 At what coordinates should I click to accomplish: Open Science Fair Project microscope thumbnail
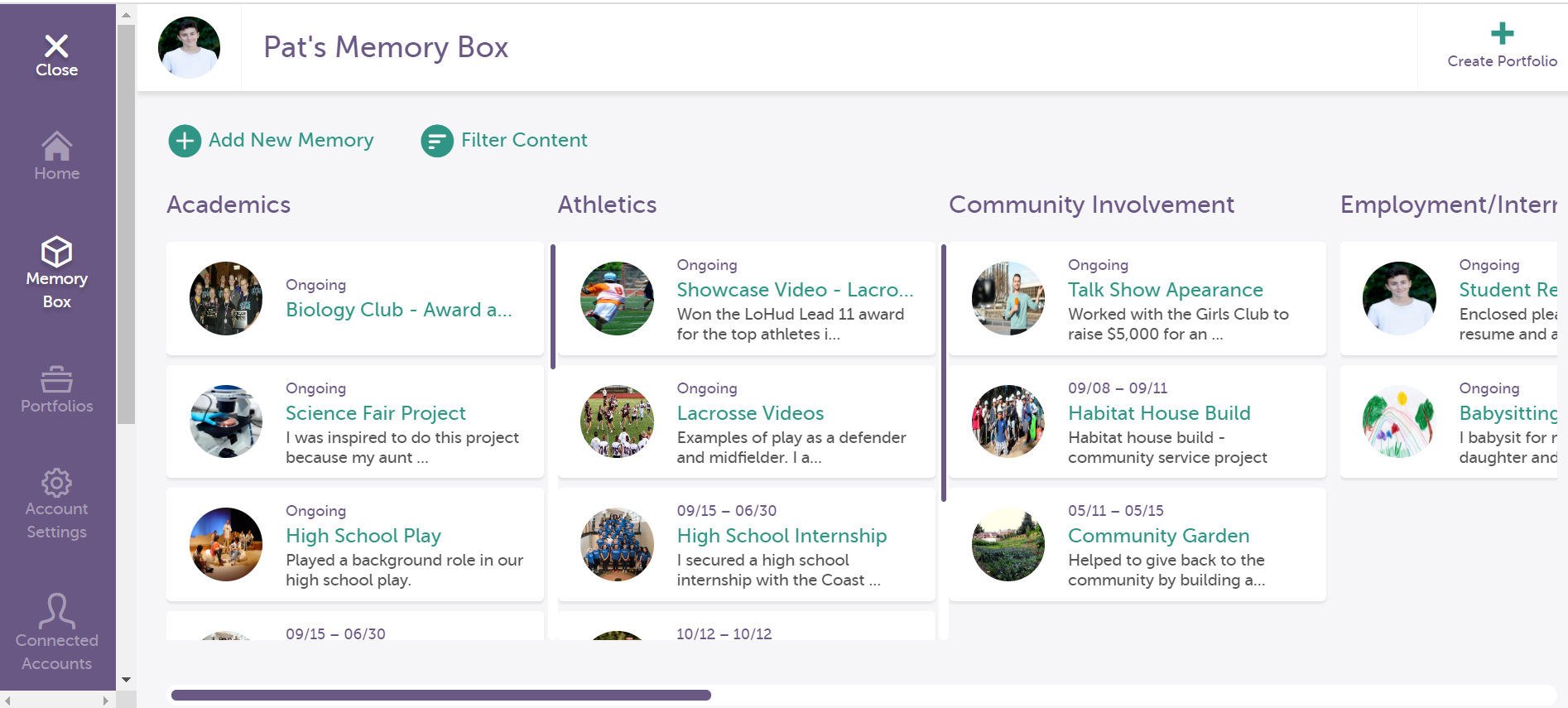click(226, 421)
